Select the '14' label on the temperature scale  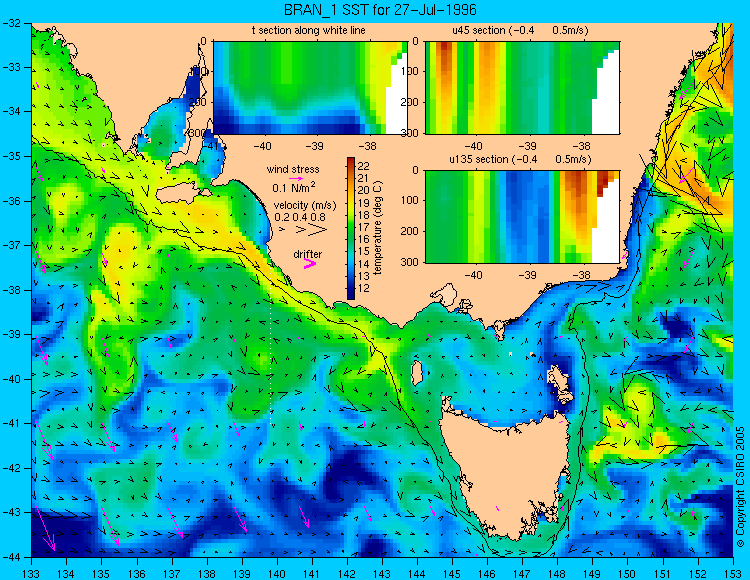364,264
